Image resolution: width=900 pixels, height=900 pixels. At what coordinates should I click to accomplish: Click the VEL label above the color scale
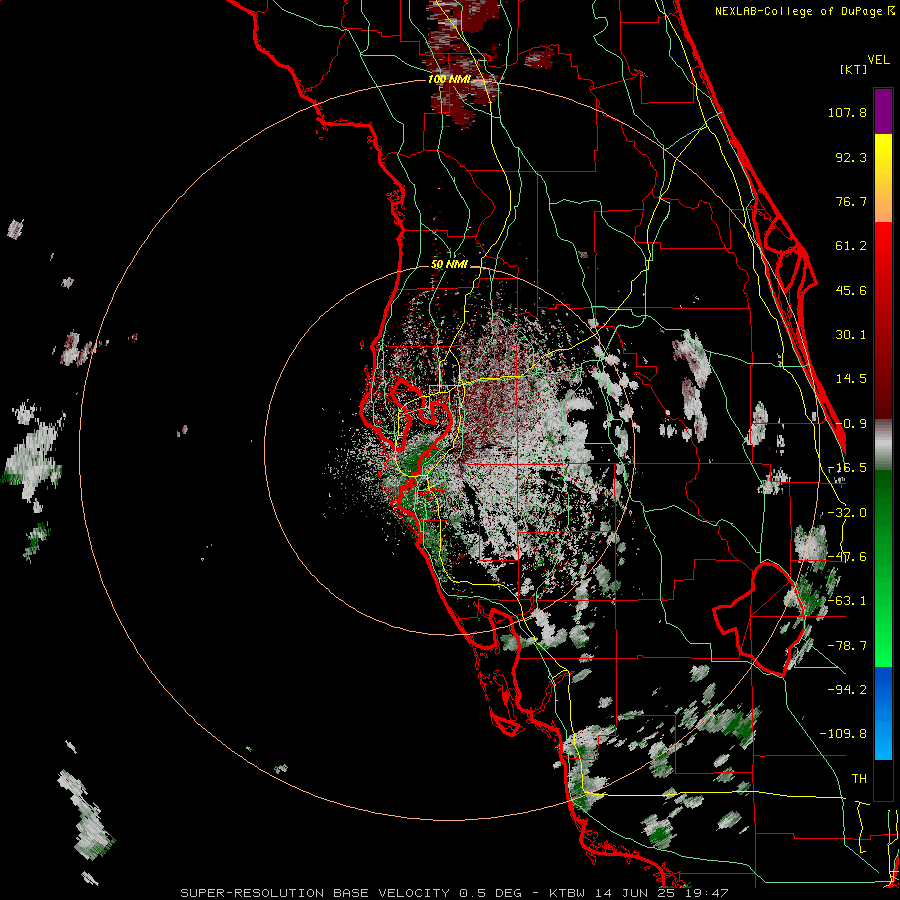[x=879, y=60]
